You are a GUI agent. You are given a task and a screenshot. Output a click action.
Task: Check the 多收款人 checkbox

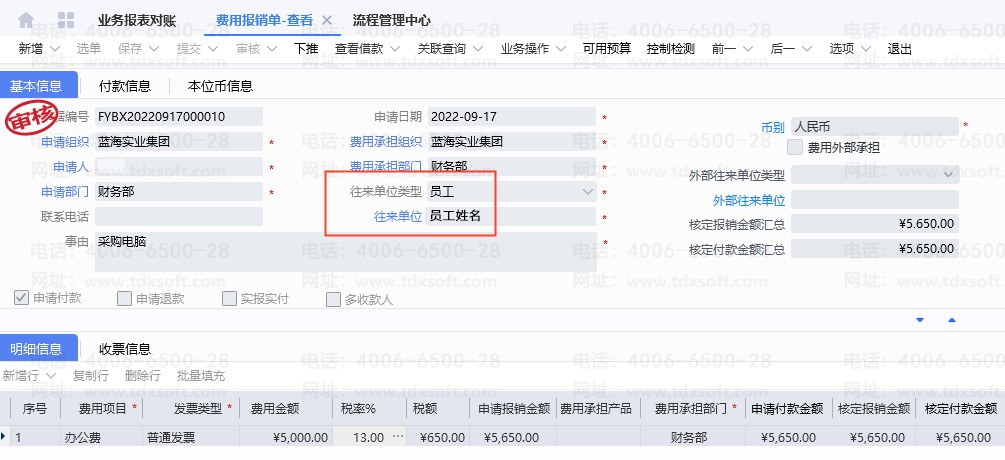[x=333, y=298]
